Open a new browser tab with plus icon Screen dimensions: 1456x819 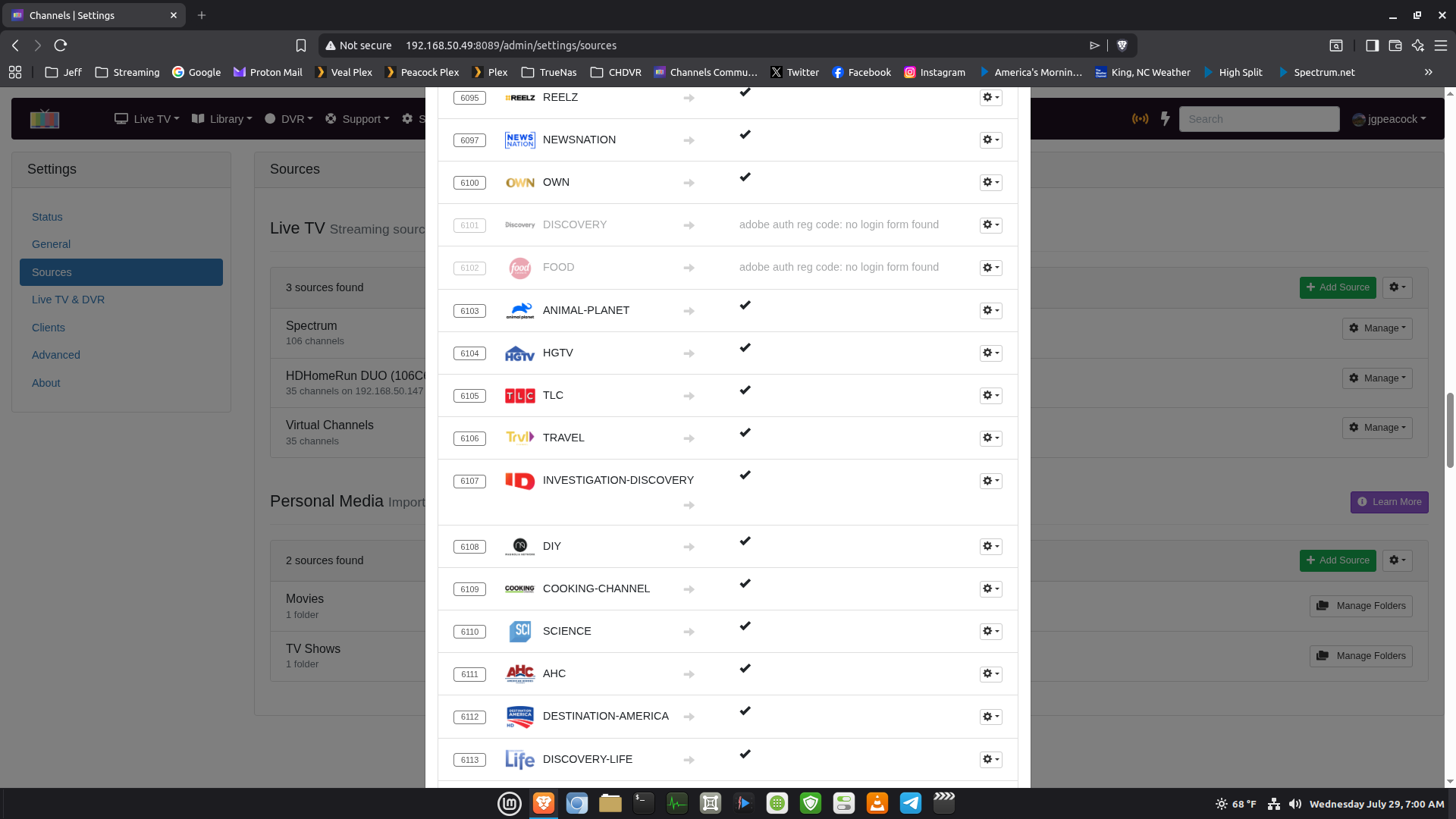coord(202,15)
